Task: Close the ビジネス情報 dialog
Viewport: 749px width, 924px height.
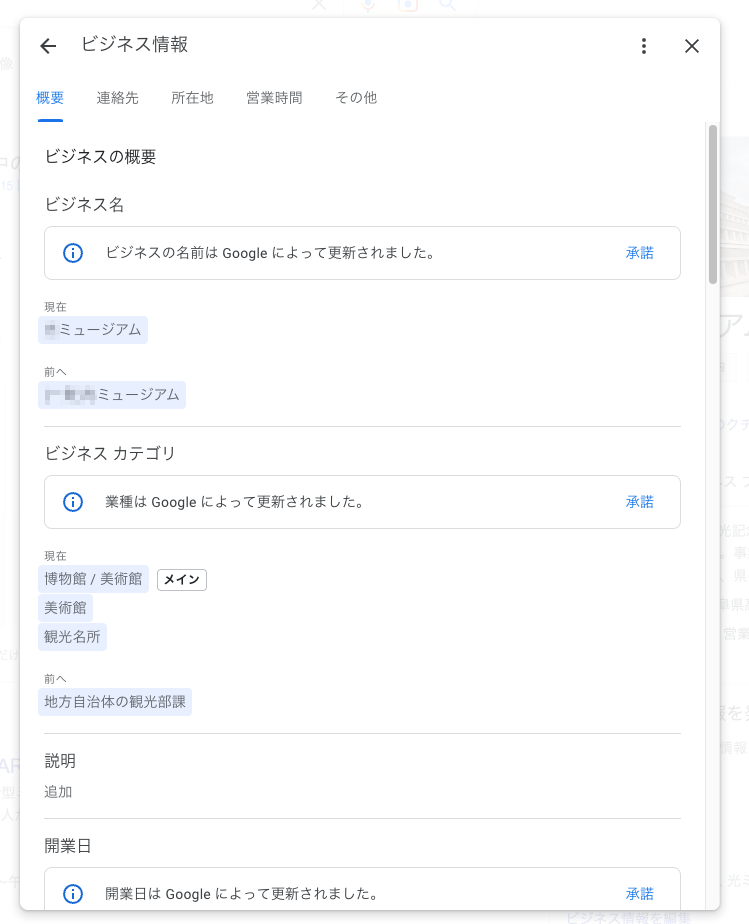Action: (692, 46)
